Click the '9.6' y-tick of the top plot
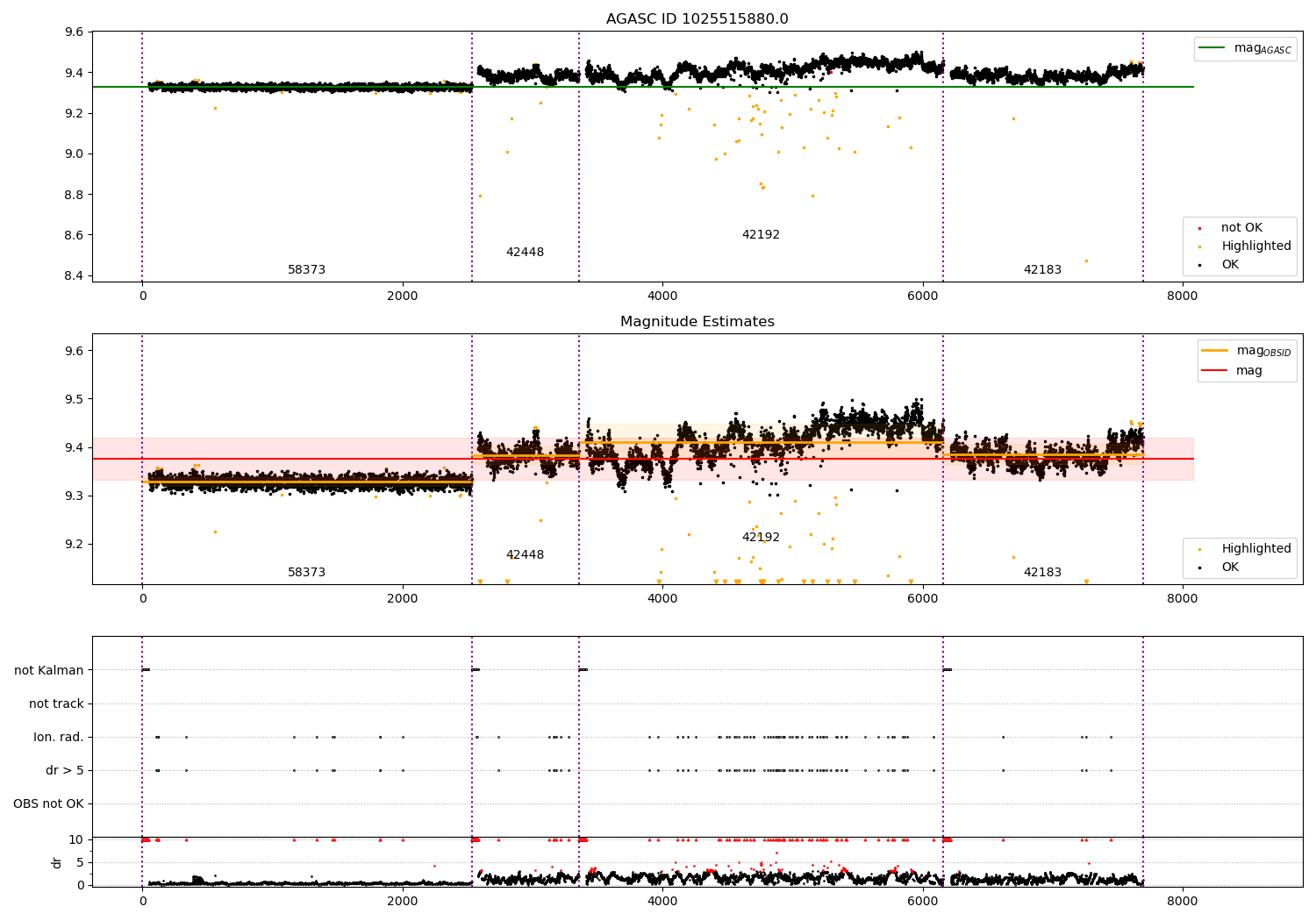 [x=75, y=32]
